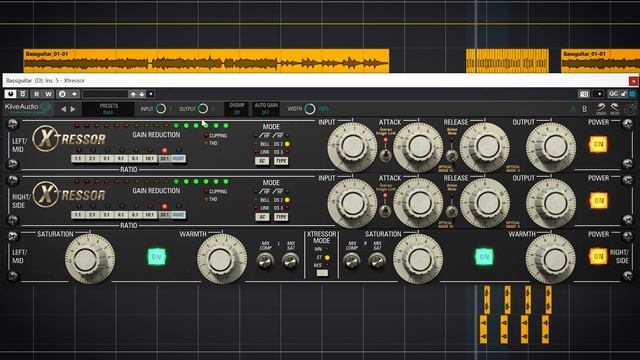The image size is (640, 360).
Task: Select the first Bassguitar_01-01 audio clip
Action: [x=206, y=61]
